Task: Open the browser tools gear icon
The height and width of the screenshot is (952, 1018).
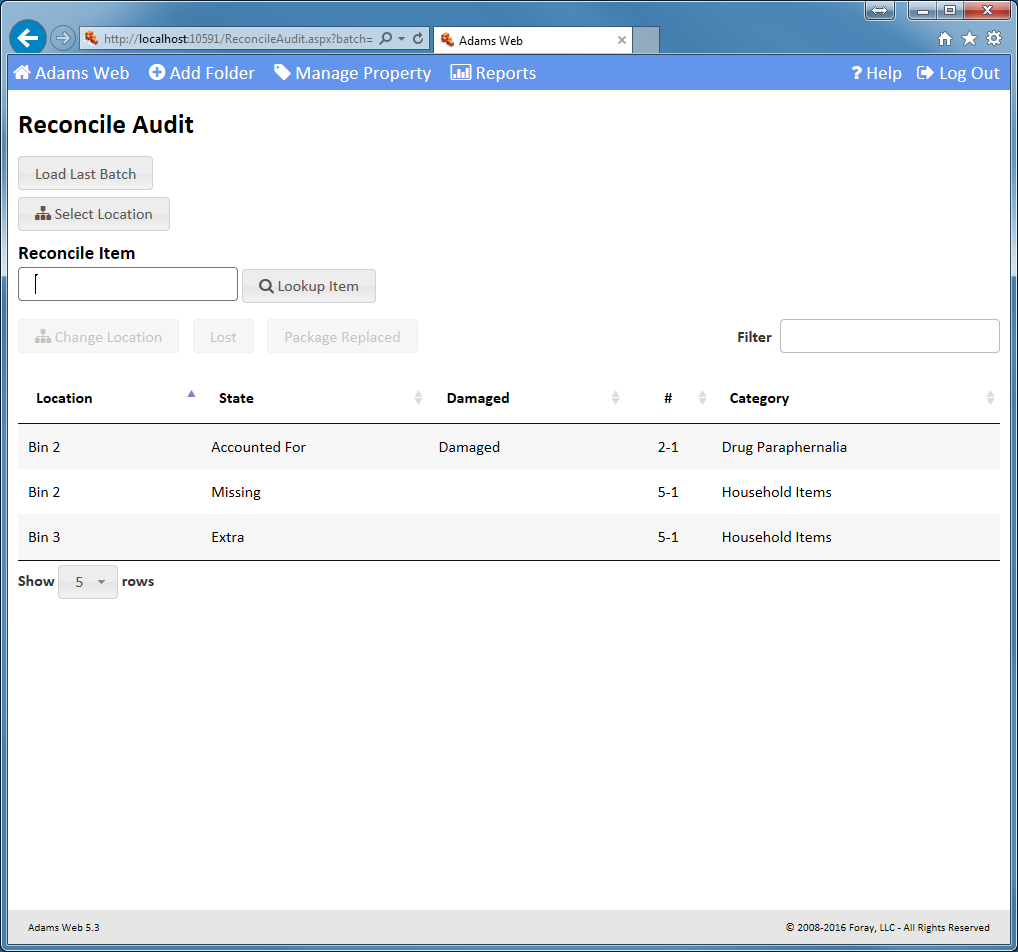Action: [993, 39]
